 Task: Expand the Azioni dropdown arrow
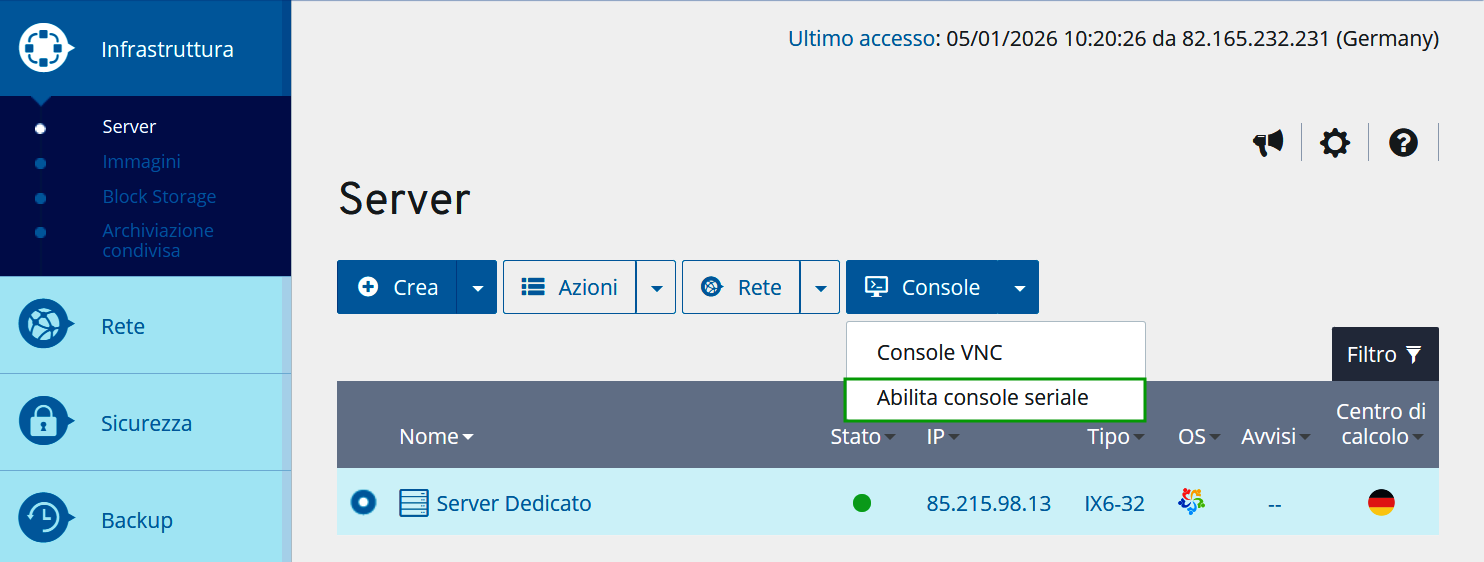click(656, 288)
